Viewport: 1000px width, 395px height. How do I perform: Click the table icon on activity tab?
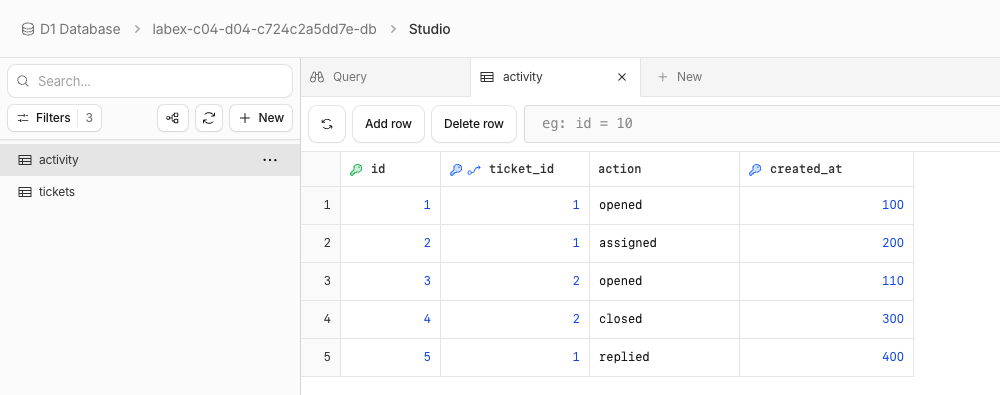487,77
